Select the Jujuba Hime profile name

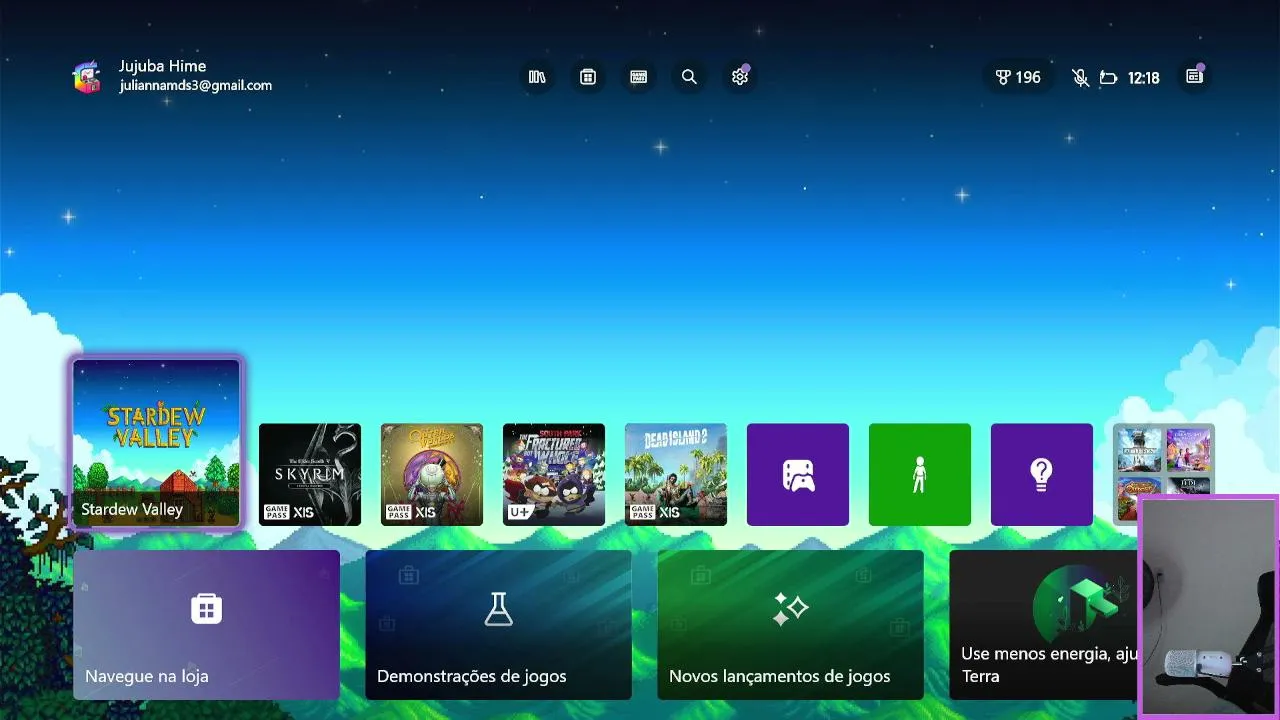(162, 66)
